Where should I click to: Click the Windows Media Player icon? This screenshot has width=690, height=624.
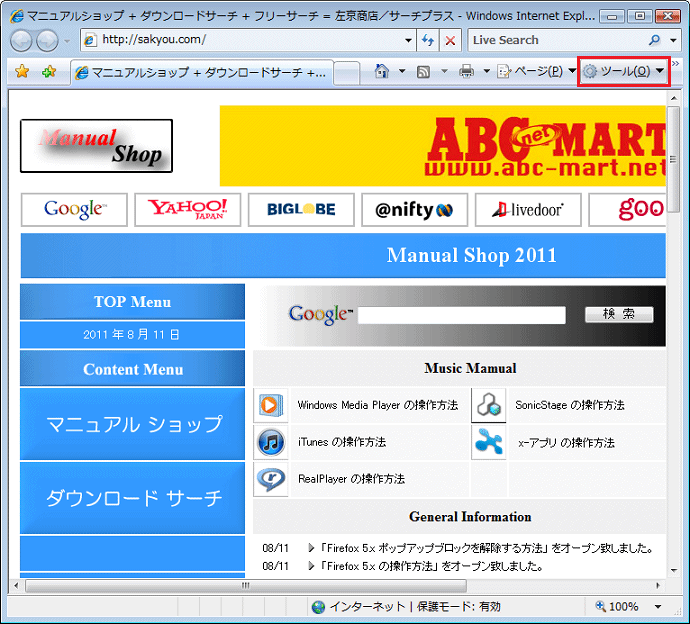(271, 405)
